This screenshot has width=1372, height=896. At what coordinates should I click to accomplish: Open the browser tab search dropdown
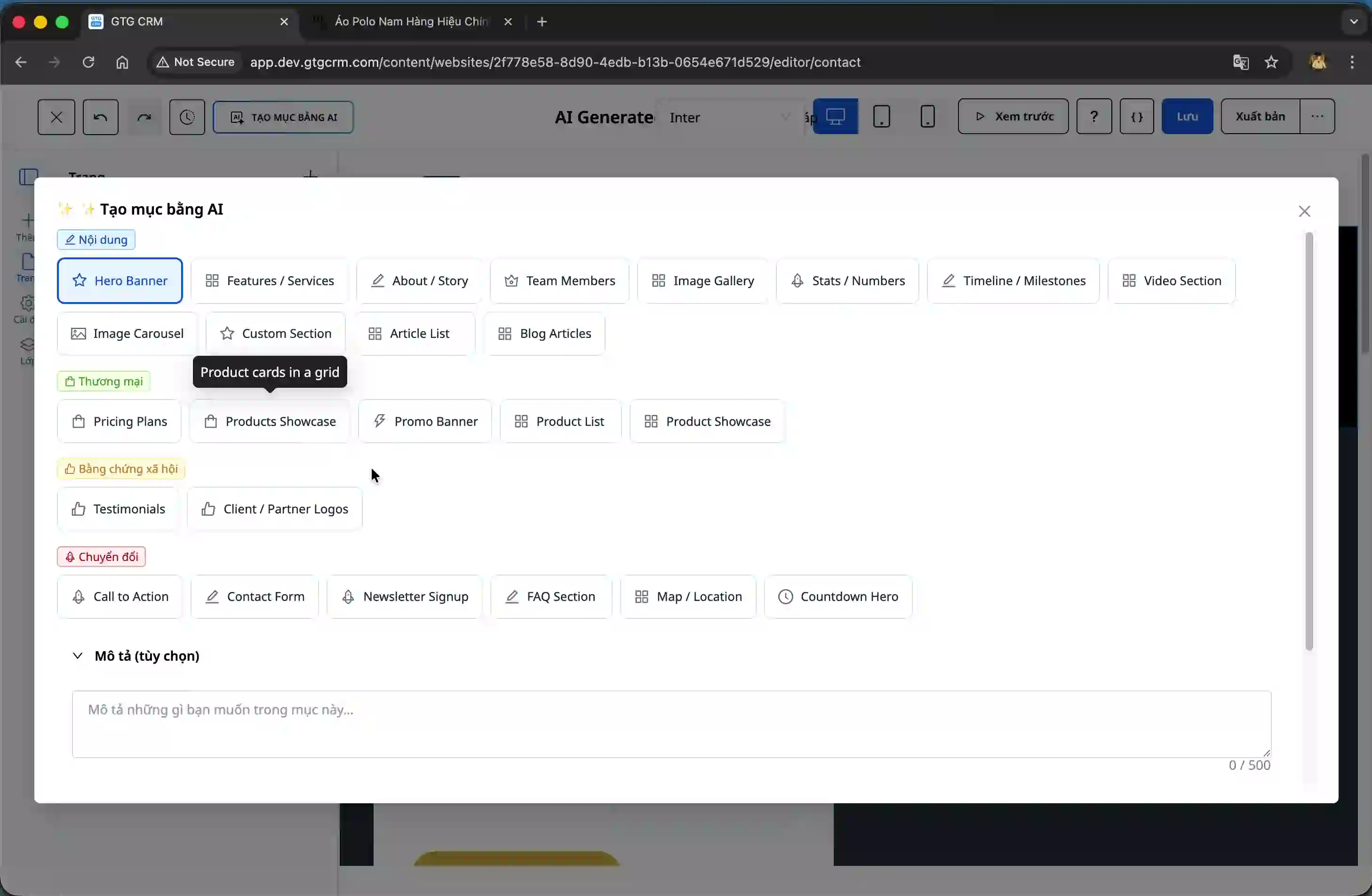pos(1354,21)
